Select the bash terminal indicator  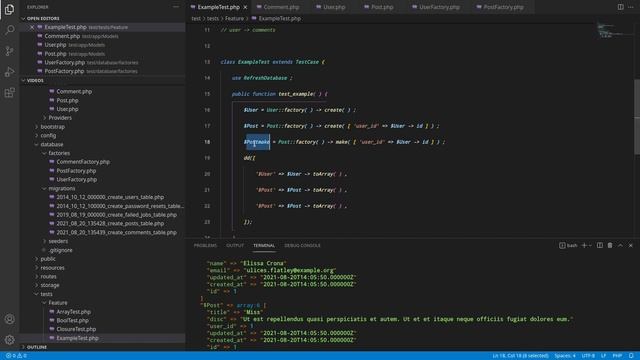(x=568, y=245)
